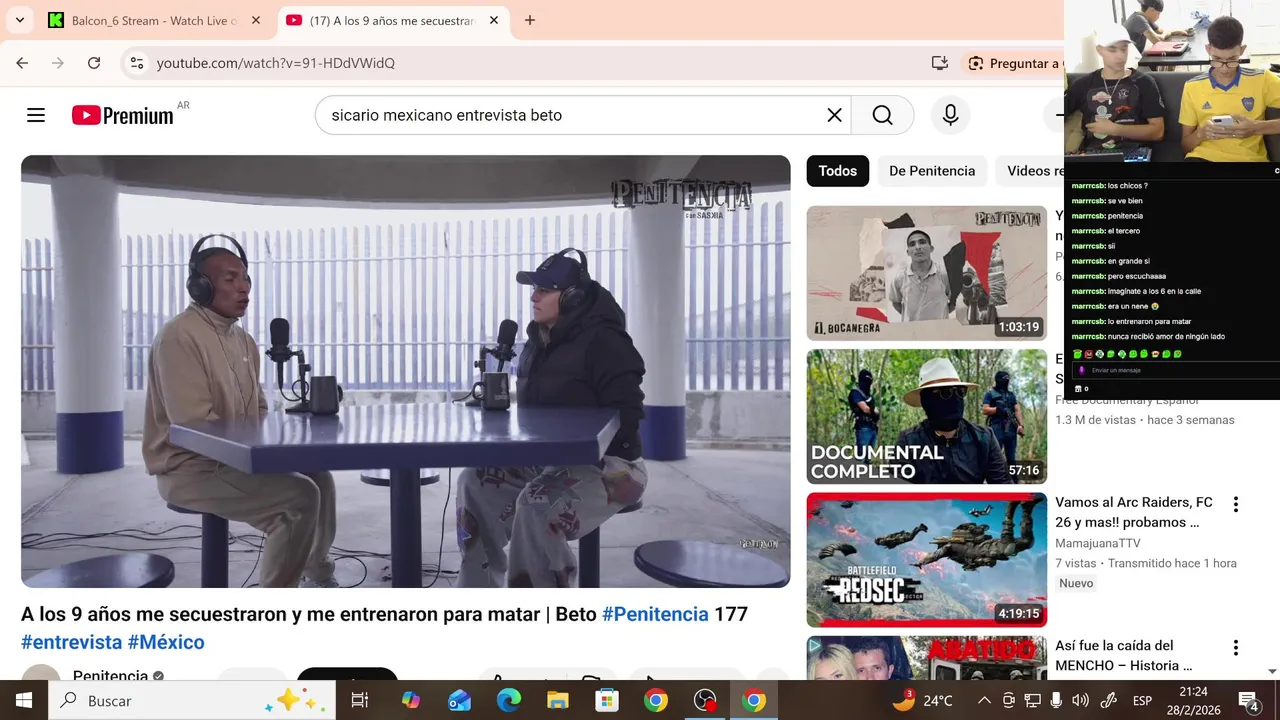Close the YouTube video tab
The height and width of the screenshot is (720, 1280).
pyautogui.click(x=494, y=20)
